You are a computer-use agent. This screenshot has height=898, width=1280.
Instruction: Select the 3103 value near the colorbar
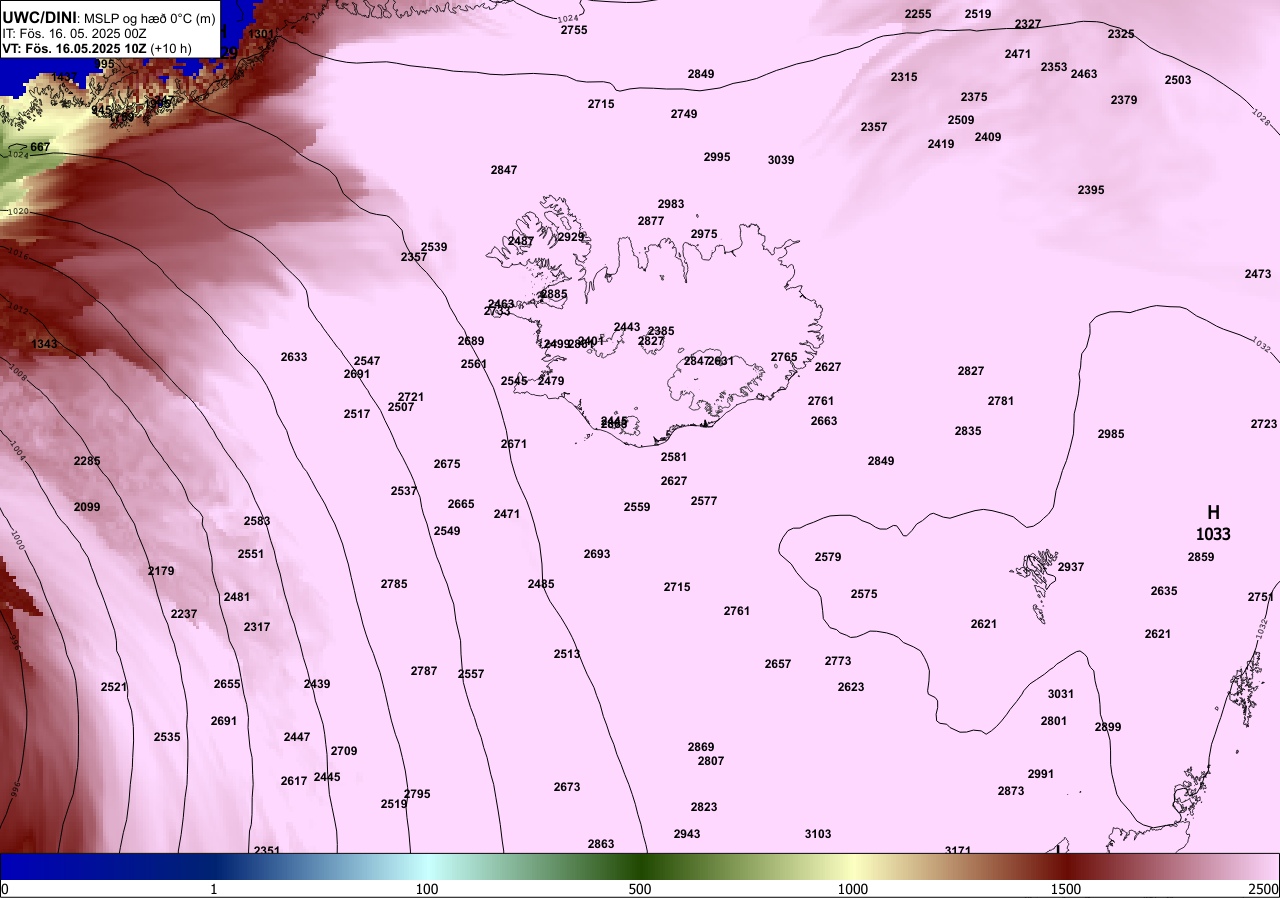[x=818, y=834]
